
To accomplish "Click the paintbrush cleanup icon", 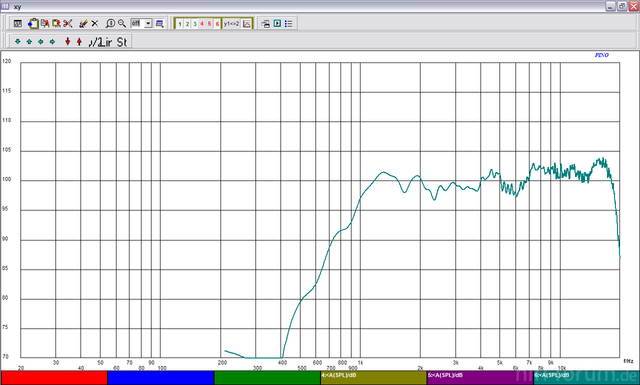I will [x=83, y=24].
